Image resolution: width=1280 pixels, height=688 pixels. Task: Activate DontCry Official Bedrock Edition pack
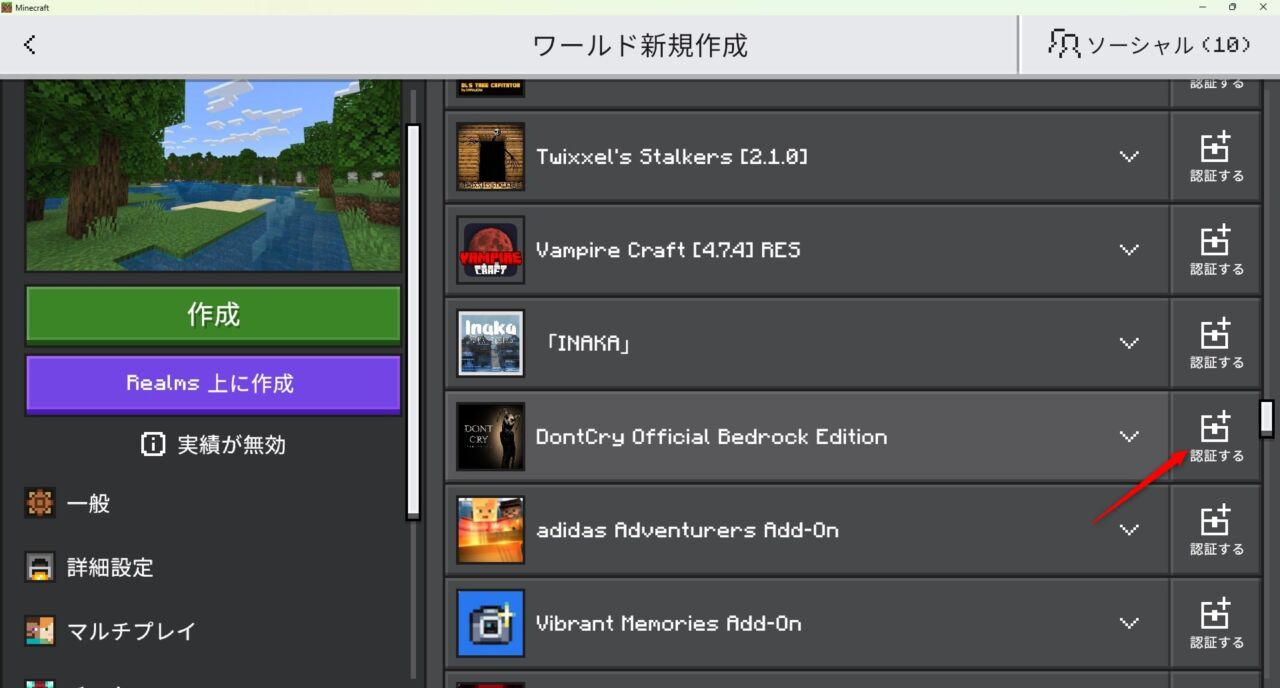[1216, 437]
